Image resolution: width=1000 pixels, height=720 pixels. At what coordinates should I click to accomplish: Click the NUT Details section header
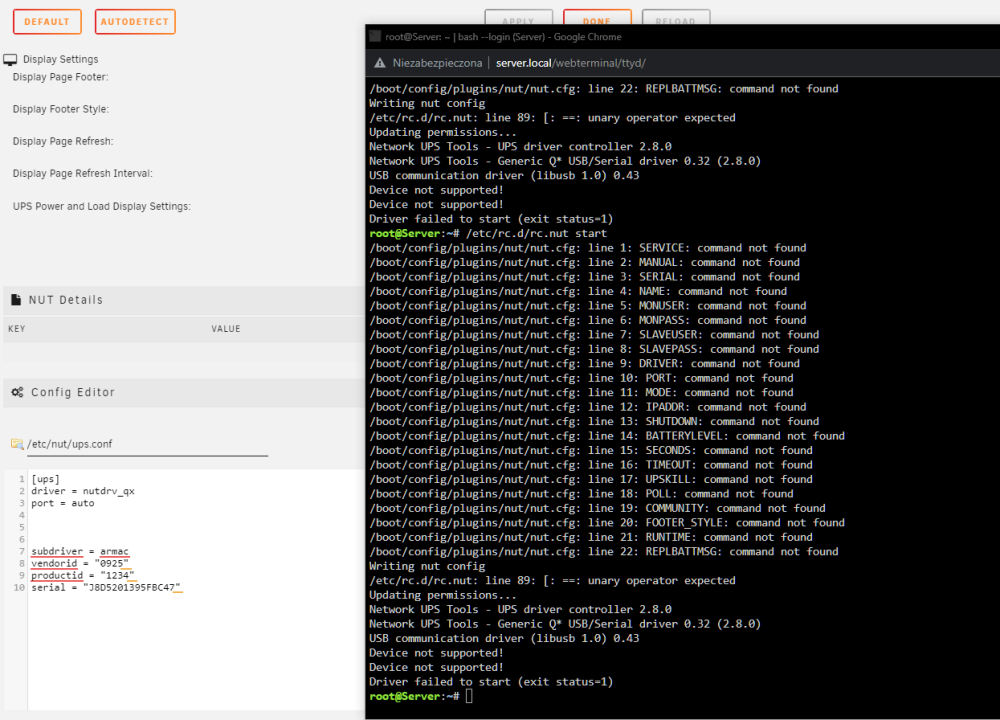pyautogui.click(x=66, y=300)
